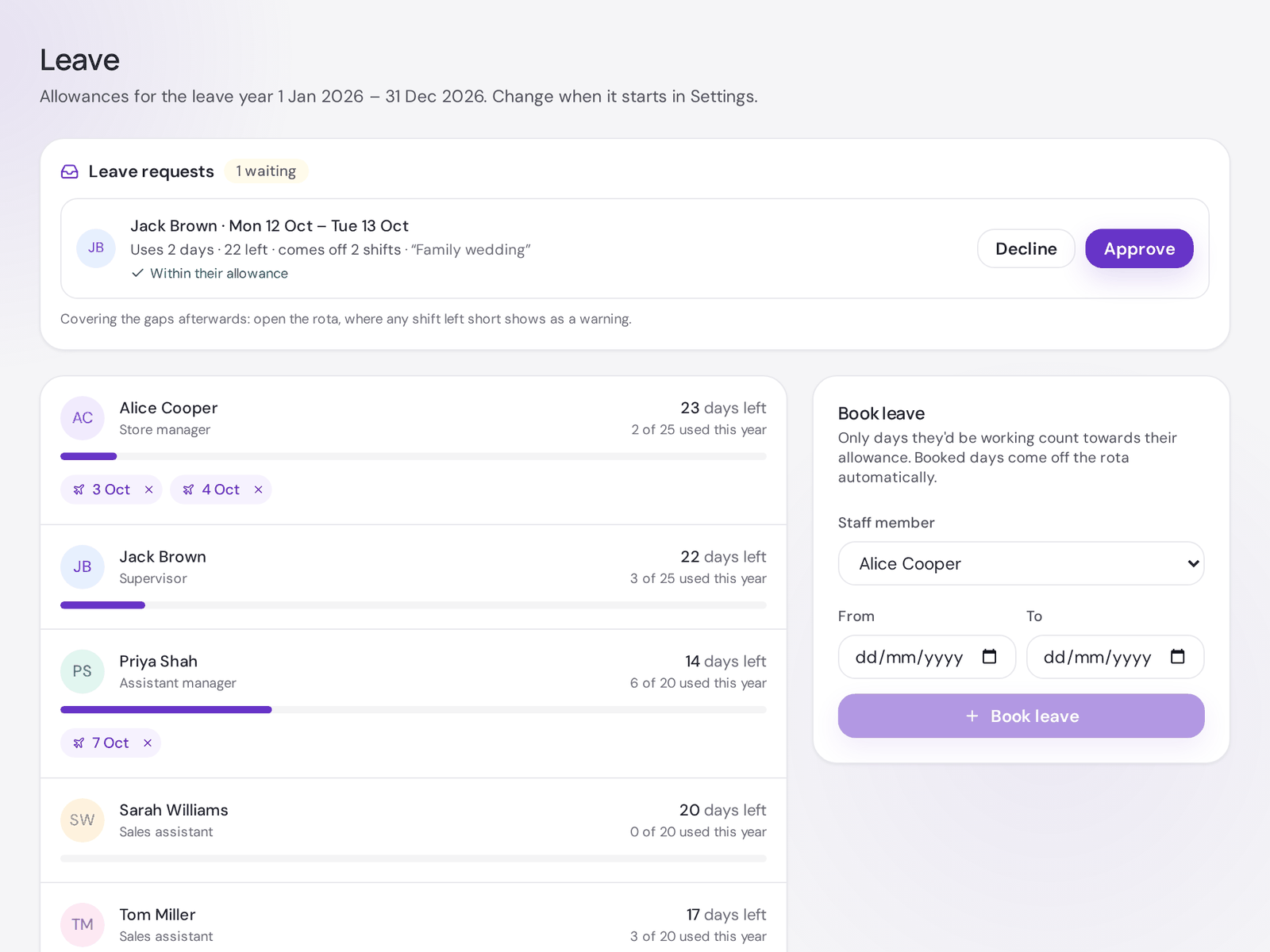The height and width of the screenshot is (952, 1270).
Task: Click Jack Brown's avatar in staff list
Action: pos(83,567)
